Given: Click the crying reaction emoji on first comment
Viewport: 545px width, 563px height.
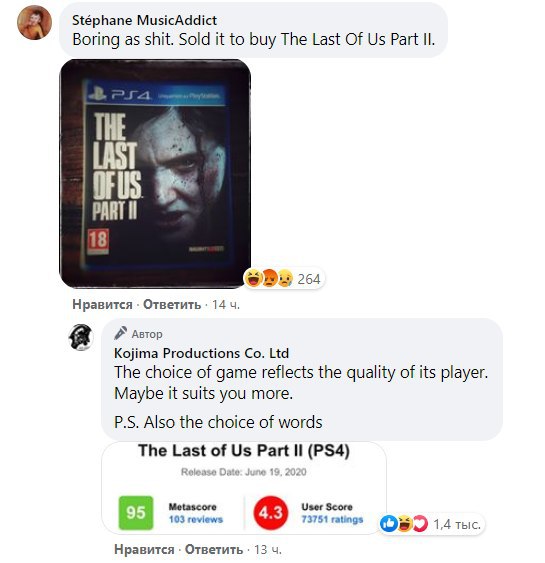Looking at the screenshot, I should tap(285, 278).
